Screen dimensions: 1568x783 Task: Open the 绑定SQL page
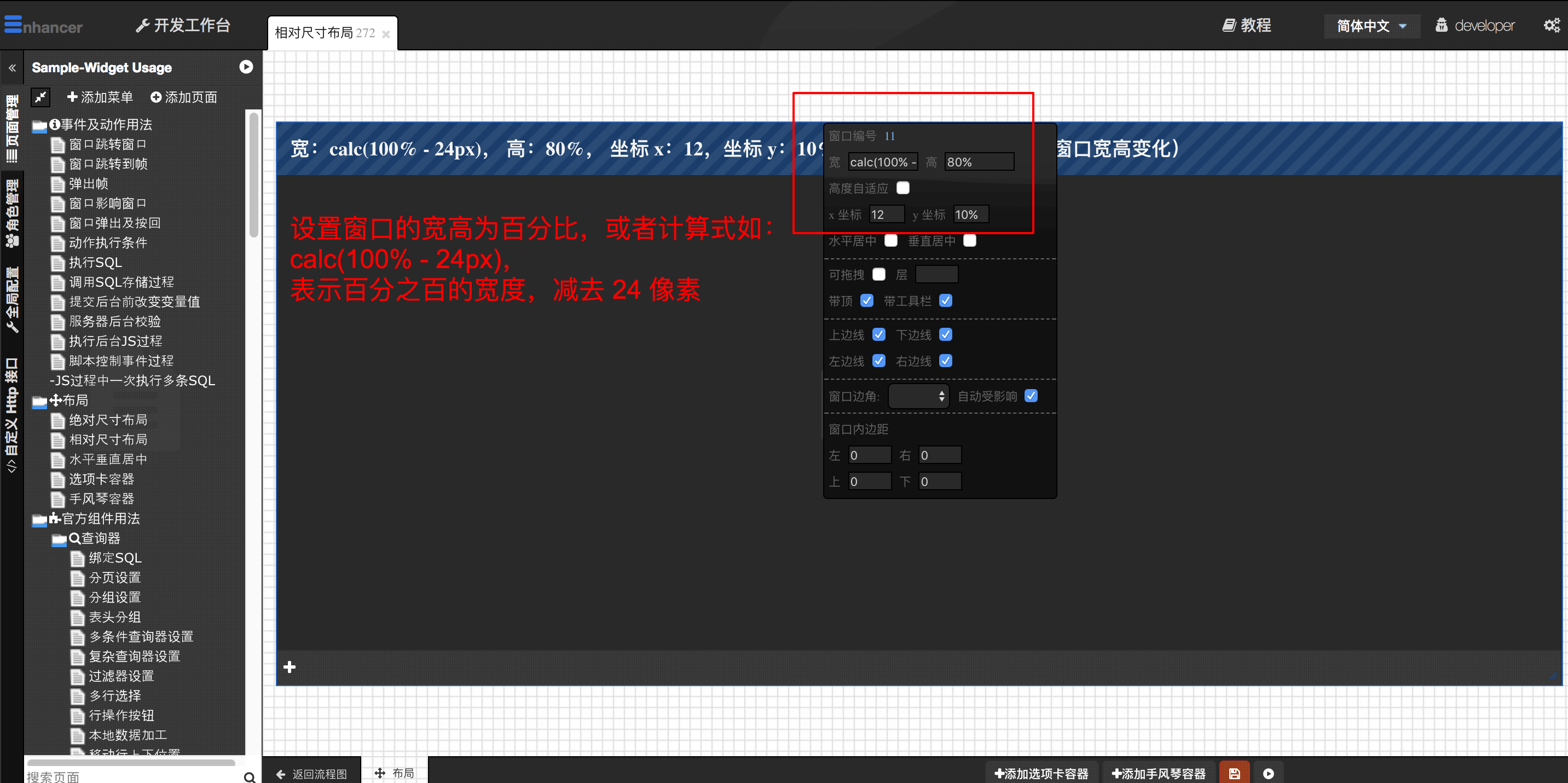(x=115, y=558)
